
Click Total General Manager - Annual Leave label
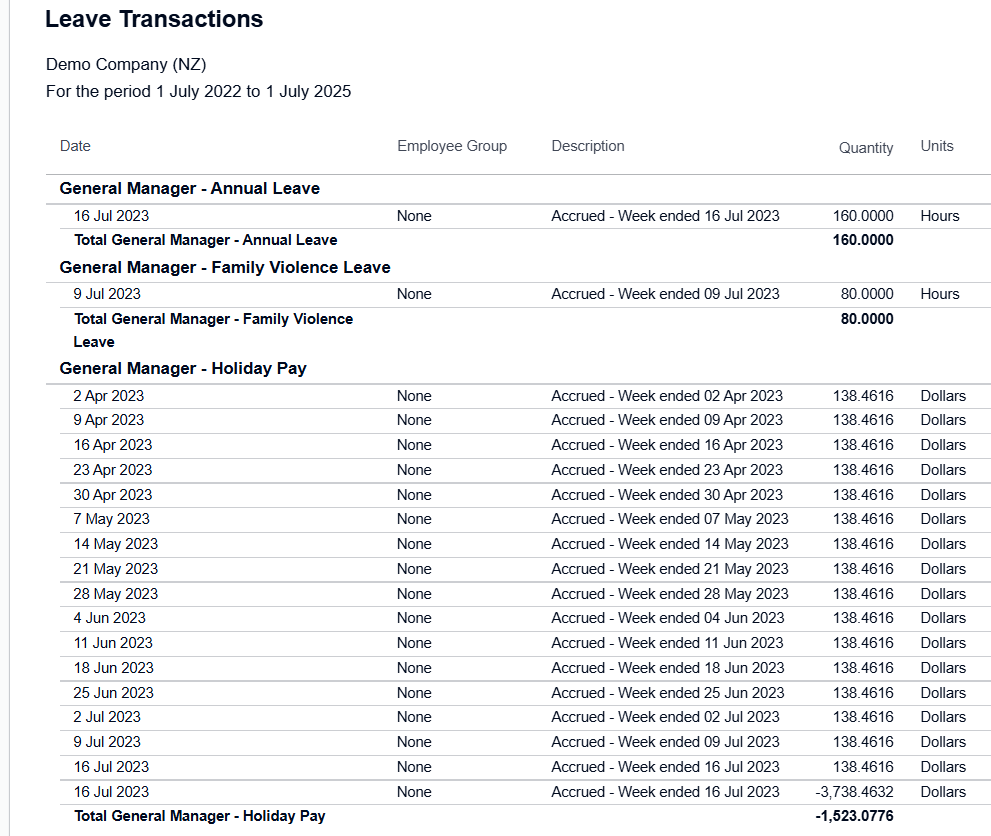coord(206,240)
